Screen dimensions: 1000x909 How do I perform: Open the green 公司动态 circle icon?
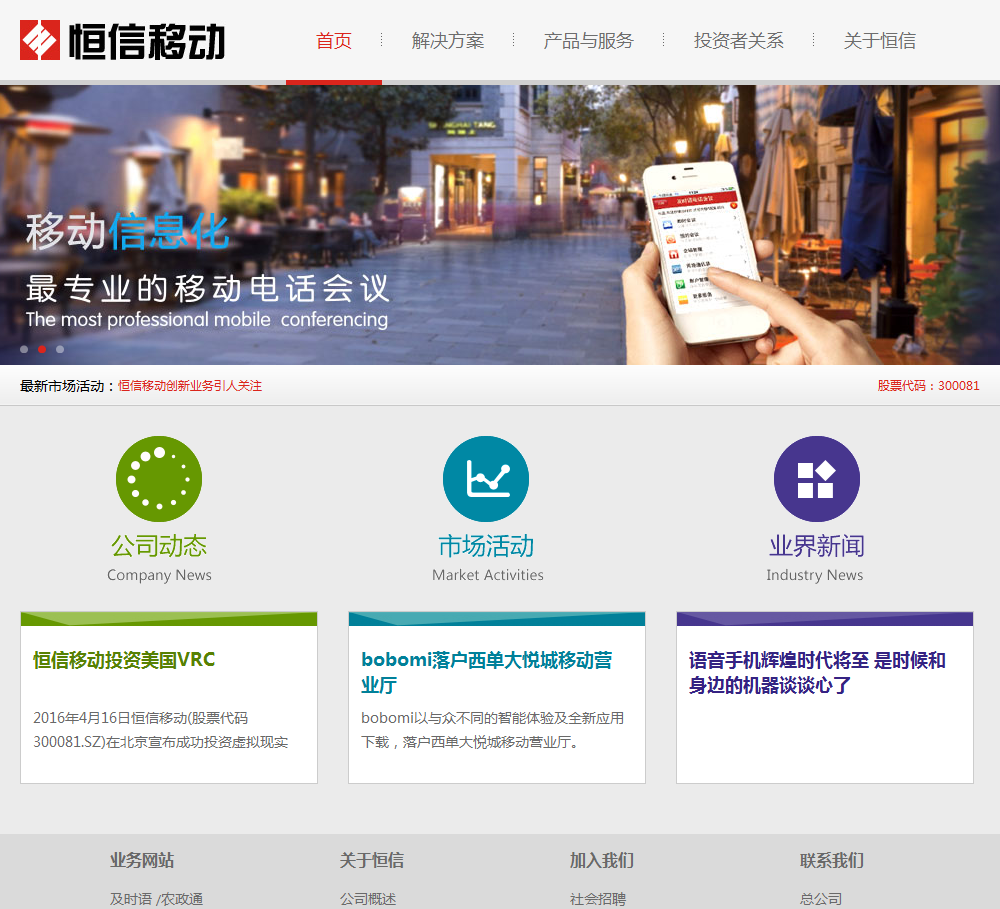pyautogui.click(x=159, y=479)
